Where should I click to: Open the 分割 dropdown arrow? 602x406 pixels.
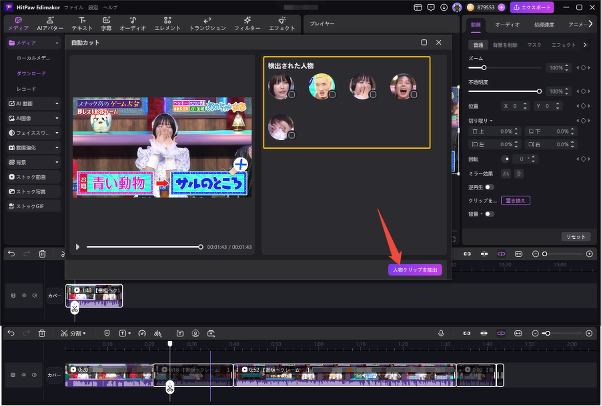pos(84,333)
